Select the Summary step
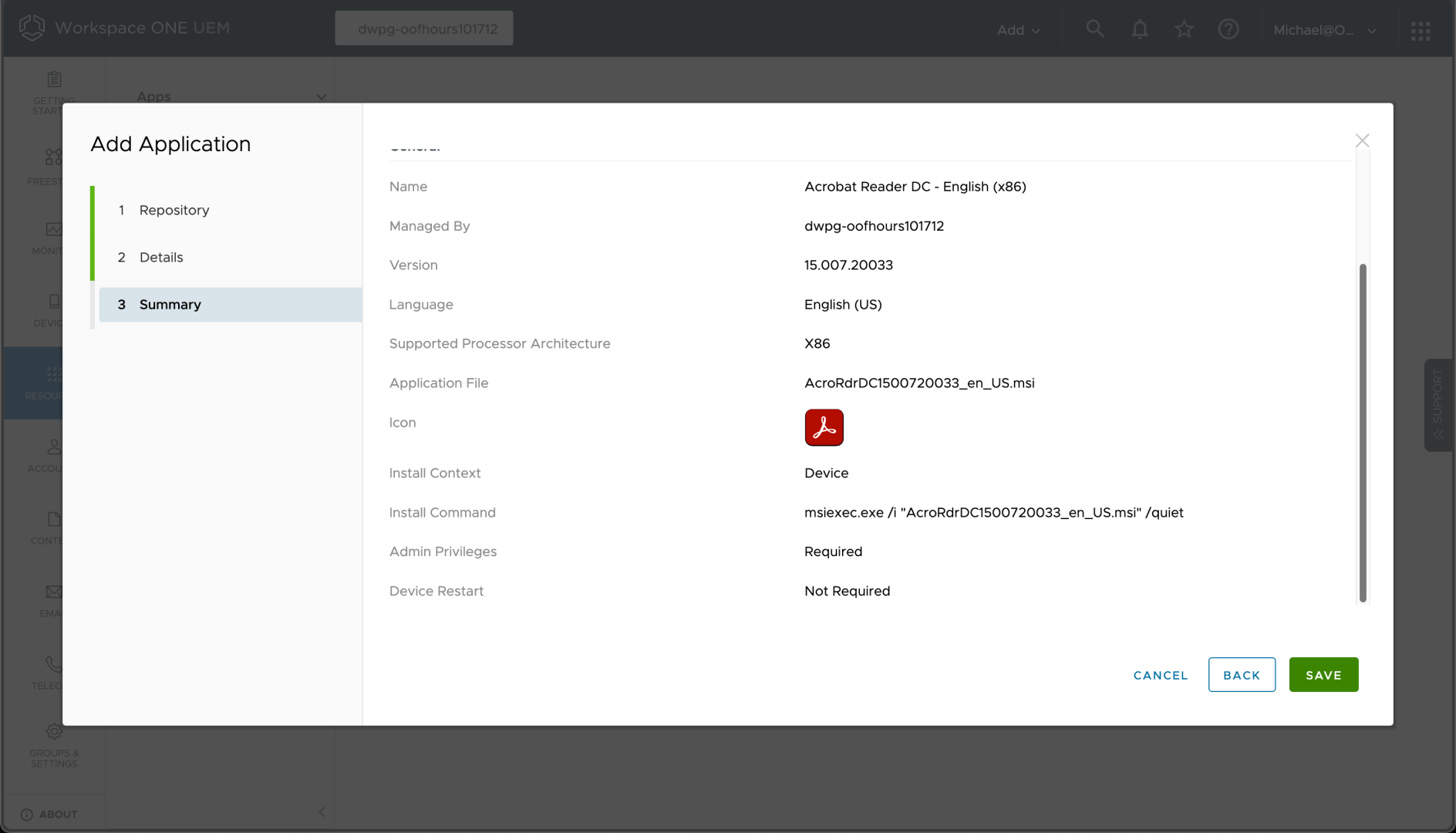Screen dimensions: 1456x833 pos(170,305)
